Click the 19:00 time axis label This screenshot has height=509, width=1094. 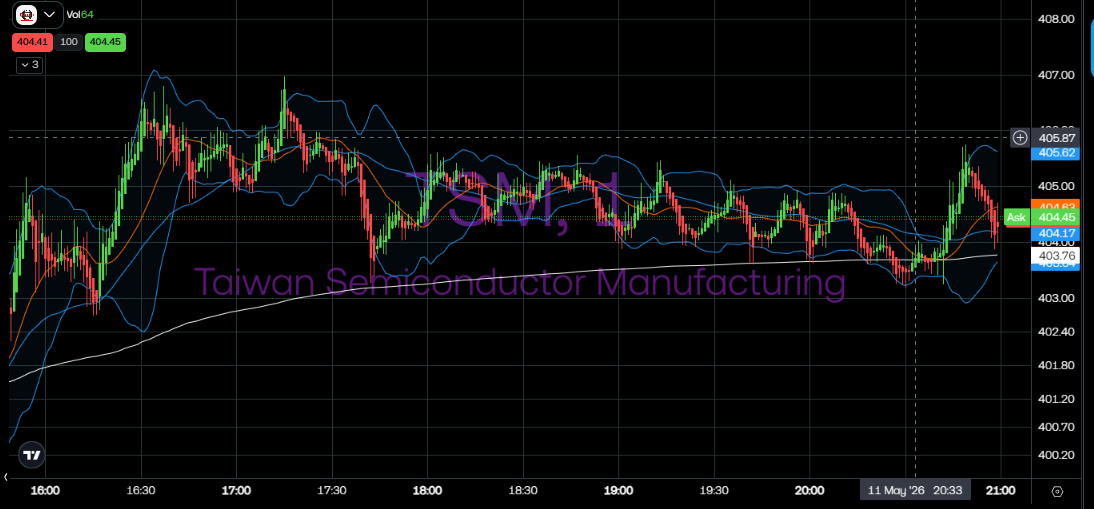tap(618, 490)
